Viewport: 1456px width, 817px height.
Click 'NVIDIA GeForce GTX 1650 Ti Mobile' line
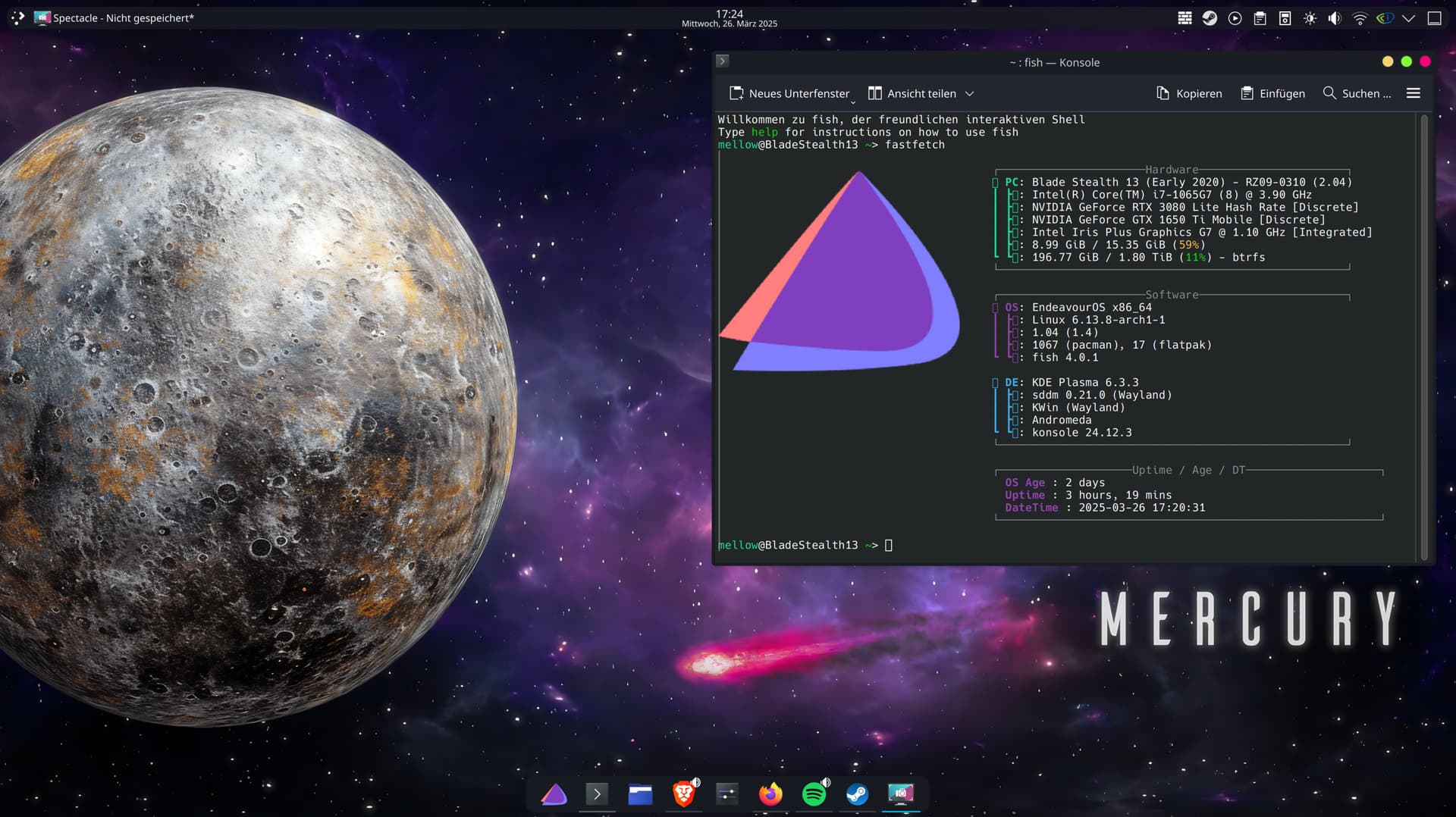pos(1178,220)
